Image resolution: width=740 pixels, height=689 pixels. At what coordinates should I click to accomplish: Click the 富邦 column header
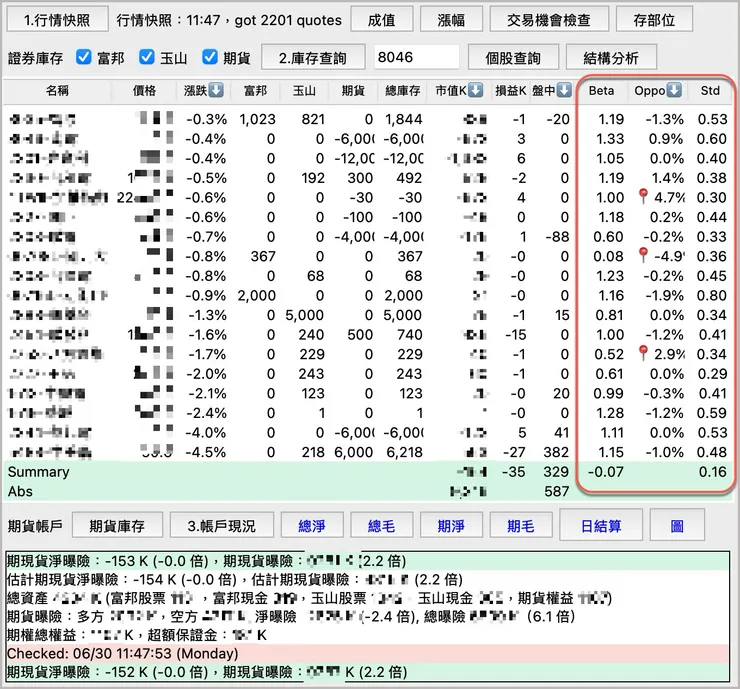pos(256,90)
